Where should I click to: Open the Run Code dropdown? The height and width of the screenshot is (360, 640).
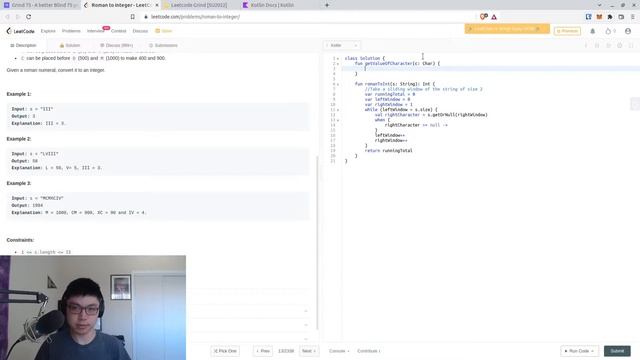tap(593, 351)
